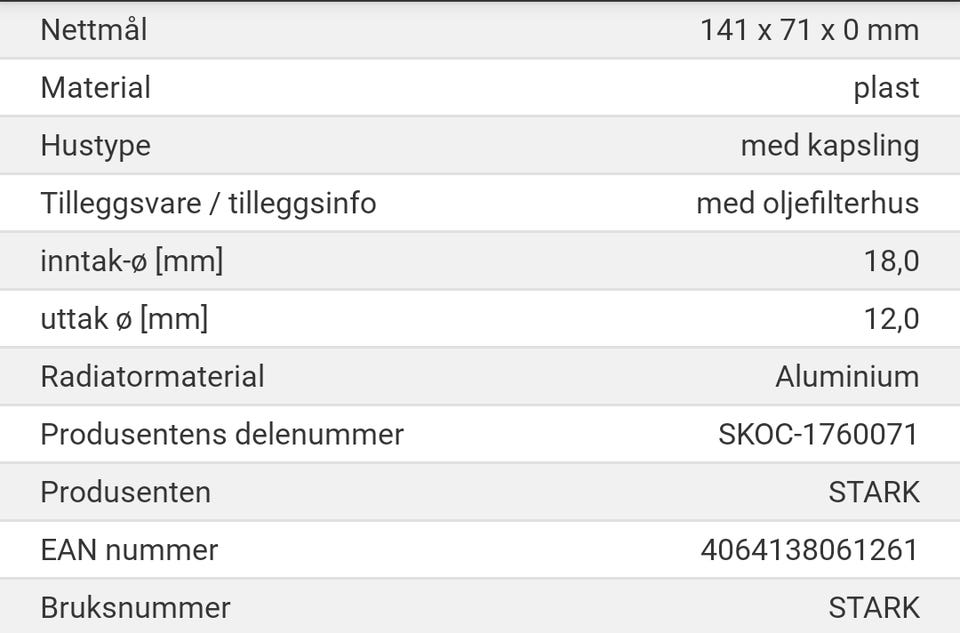
Task: Click the med kapsling value
Action: tap(830, 146)
